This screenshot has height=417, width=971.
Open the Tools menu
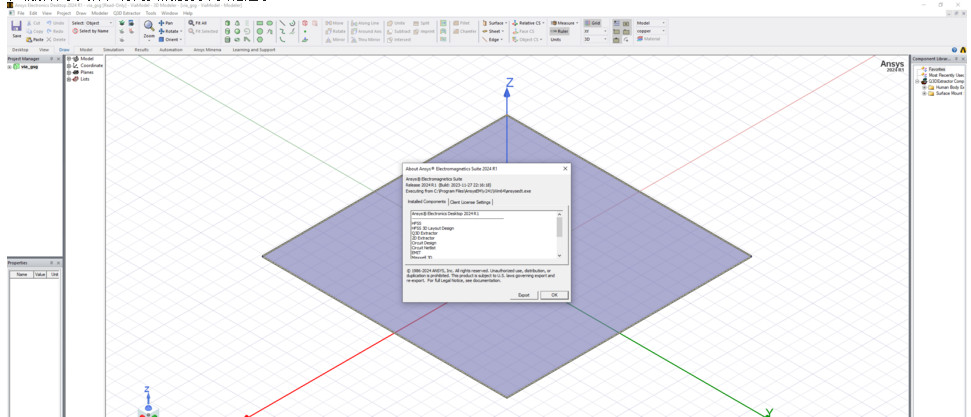151,13
